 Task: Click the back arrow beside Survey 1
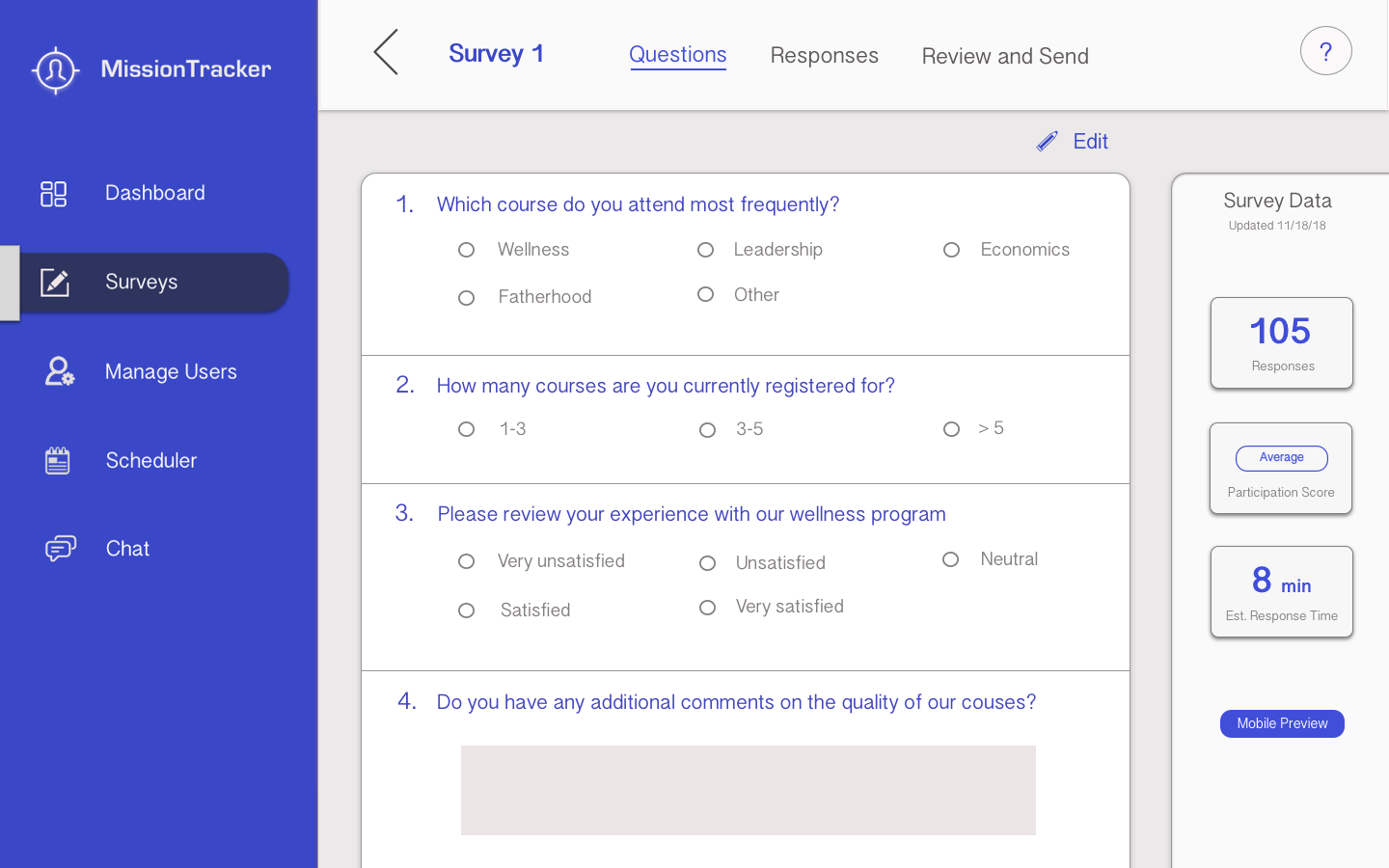[x=386, y=52]
